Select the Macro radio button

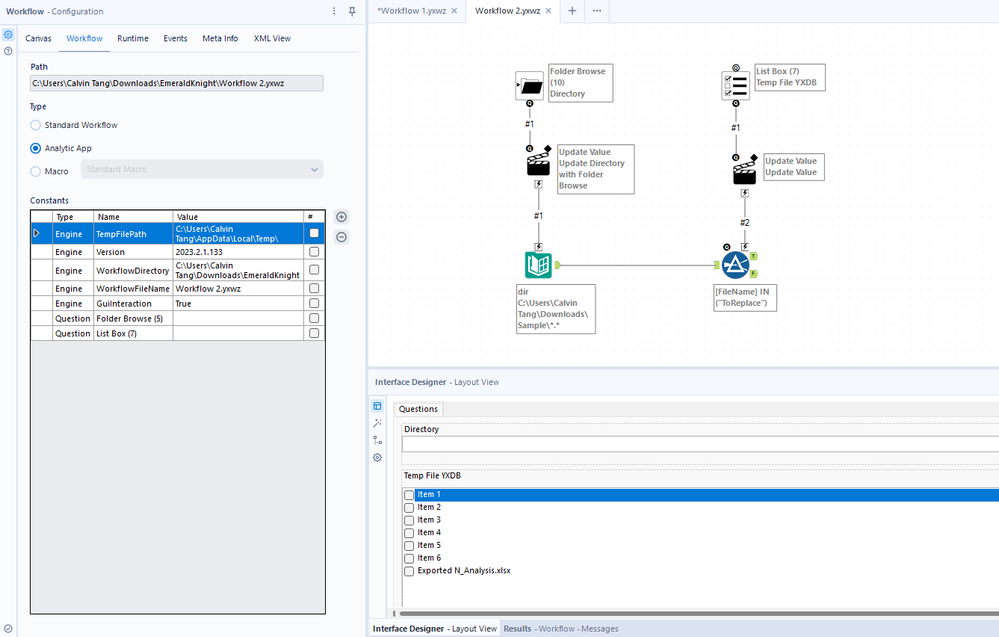pos(36,171)
